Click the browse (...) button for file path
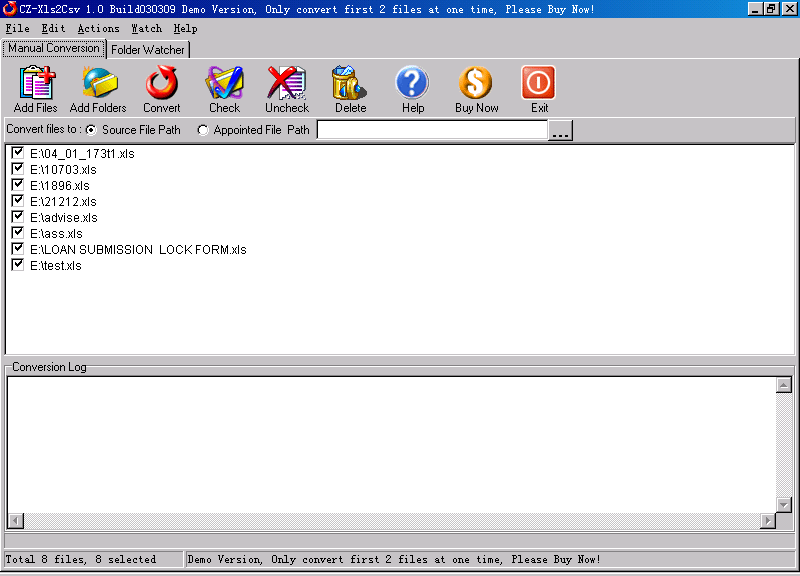Image resolution: width=800 pixels, height=576 pixels. pos(560,130)
